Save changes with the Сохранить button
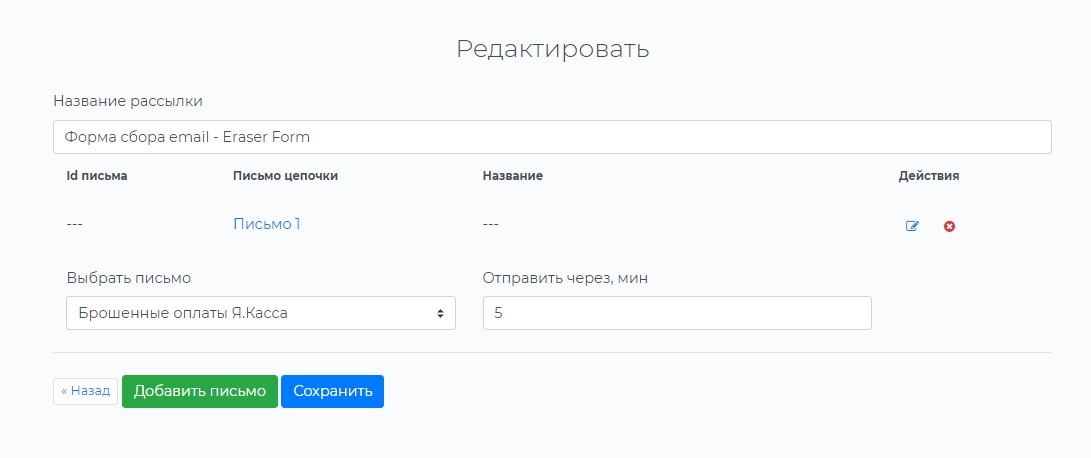The width and height of the screenshot is (1091, 458). (x=332, y=391)
